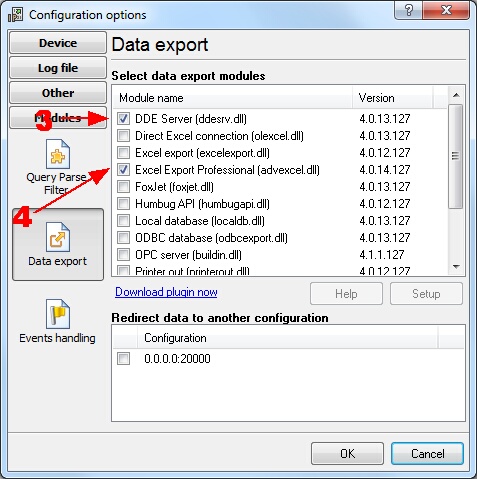Select Excel Export Professional (advexcel.dll) text
This screenshot has height=479, width=477.
(227, 170)
